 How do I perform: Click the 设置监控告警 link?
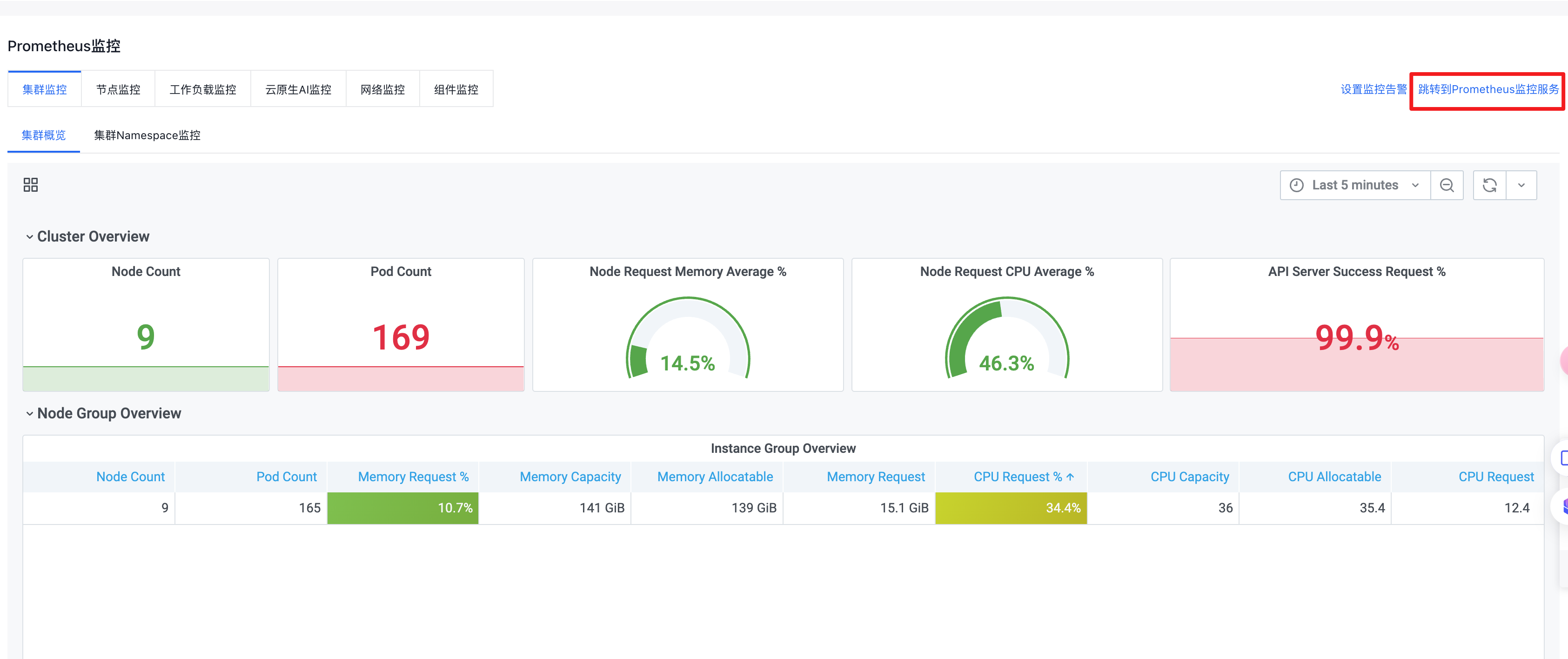(x=1373, y=89)
